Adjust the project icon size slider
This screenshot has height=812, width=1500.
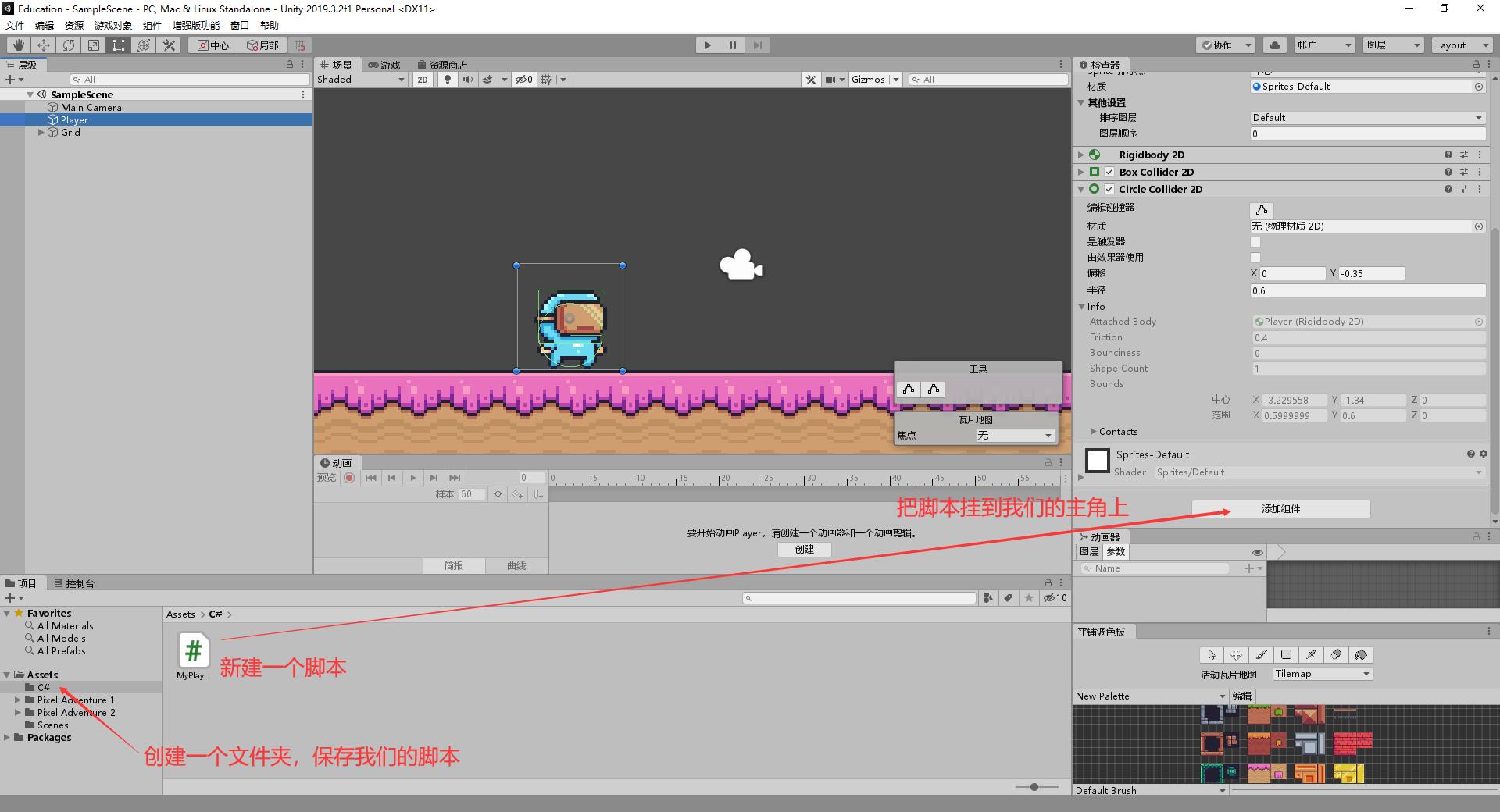[x=1034, y=787]
